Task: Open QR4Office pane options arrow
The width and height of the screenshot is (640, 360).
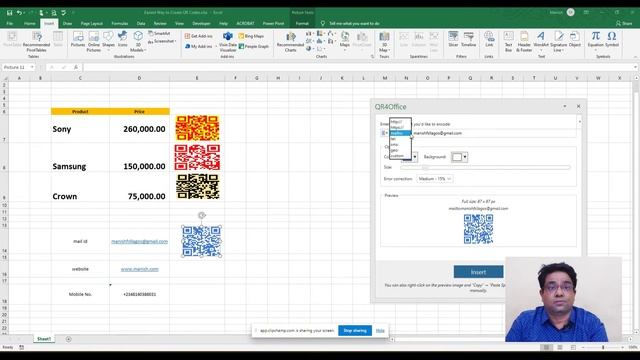Action: pos(564,106)
